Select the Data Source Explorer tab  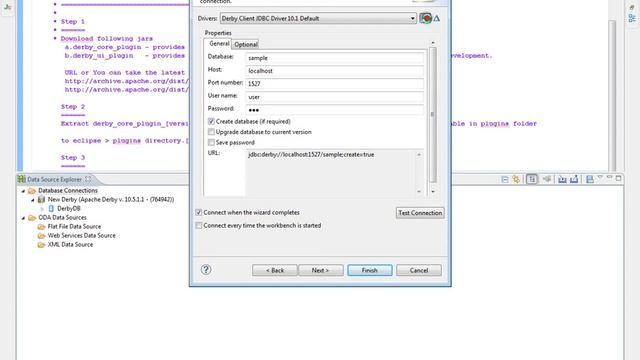pyautogui.click(x=54, y=179)
